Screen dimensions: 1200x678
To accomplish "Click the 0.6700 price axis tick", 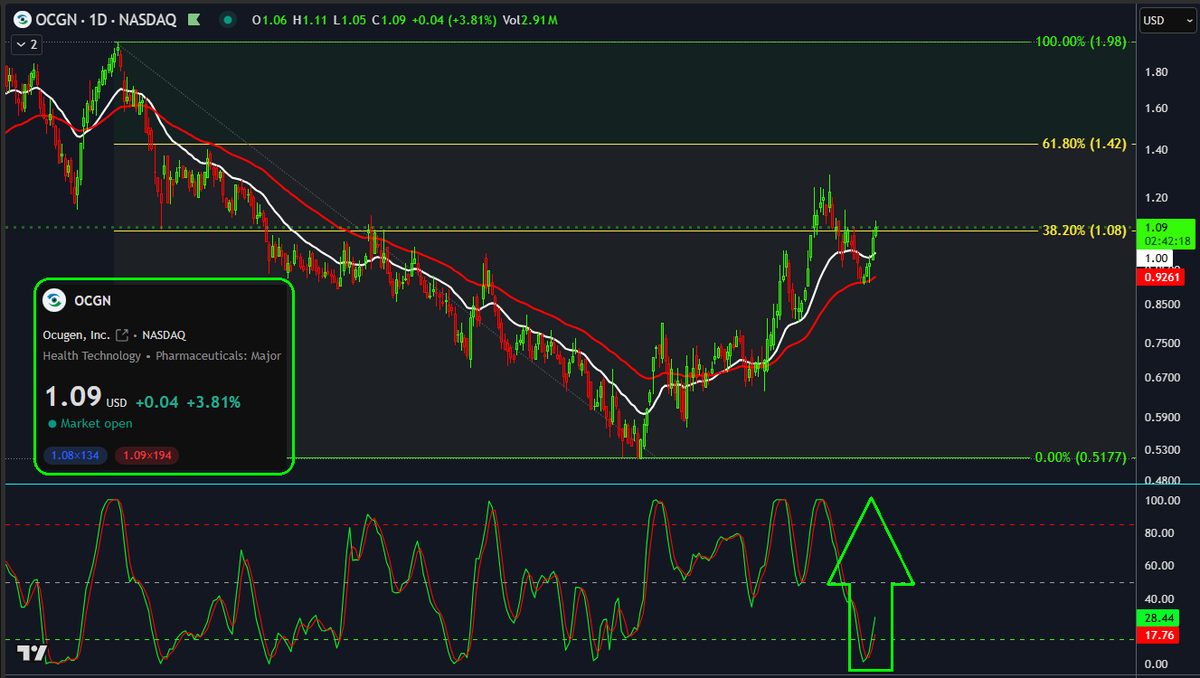I will [x=1162, y=378].
